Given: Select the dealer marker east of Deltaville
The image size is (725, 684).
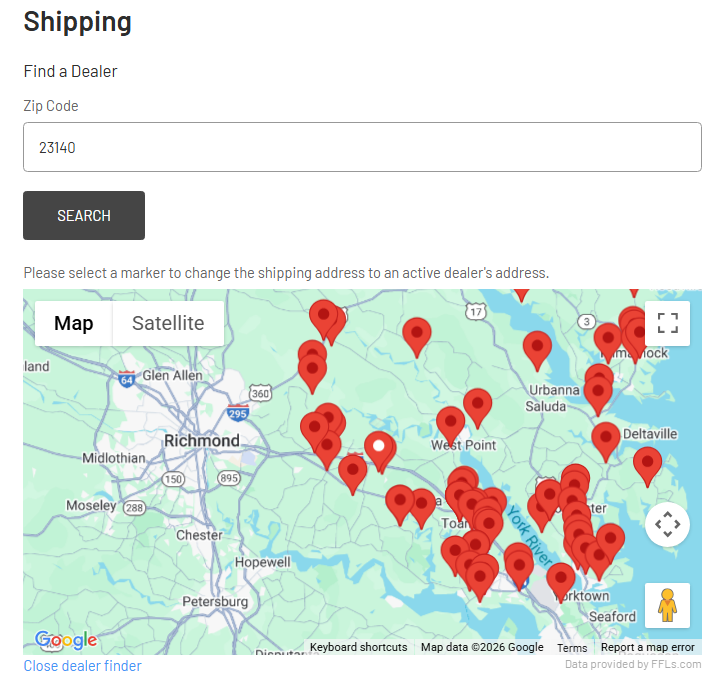Looking at the screenshot, I should click(647, 464).
